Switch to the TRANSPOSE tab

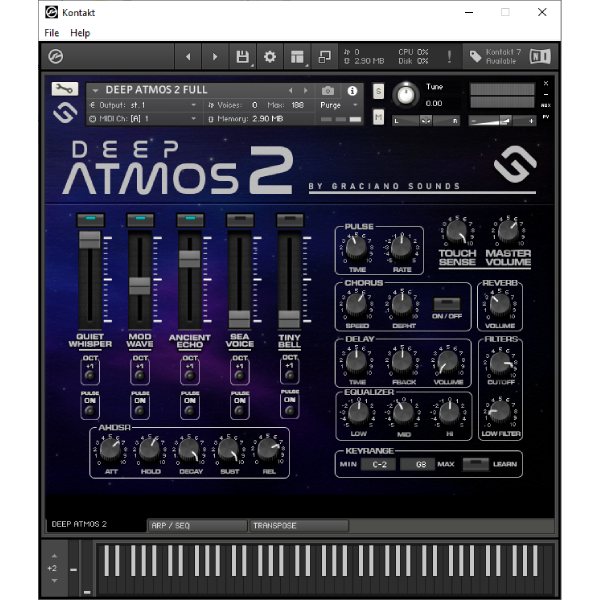tap(299, 525)
